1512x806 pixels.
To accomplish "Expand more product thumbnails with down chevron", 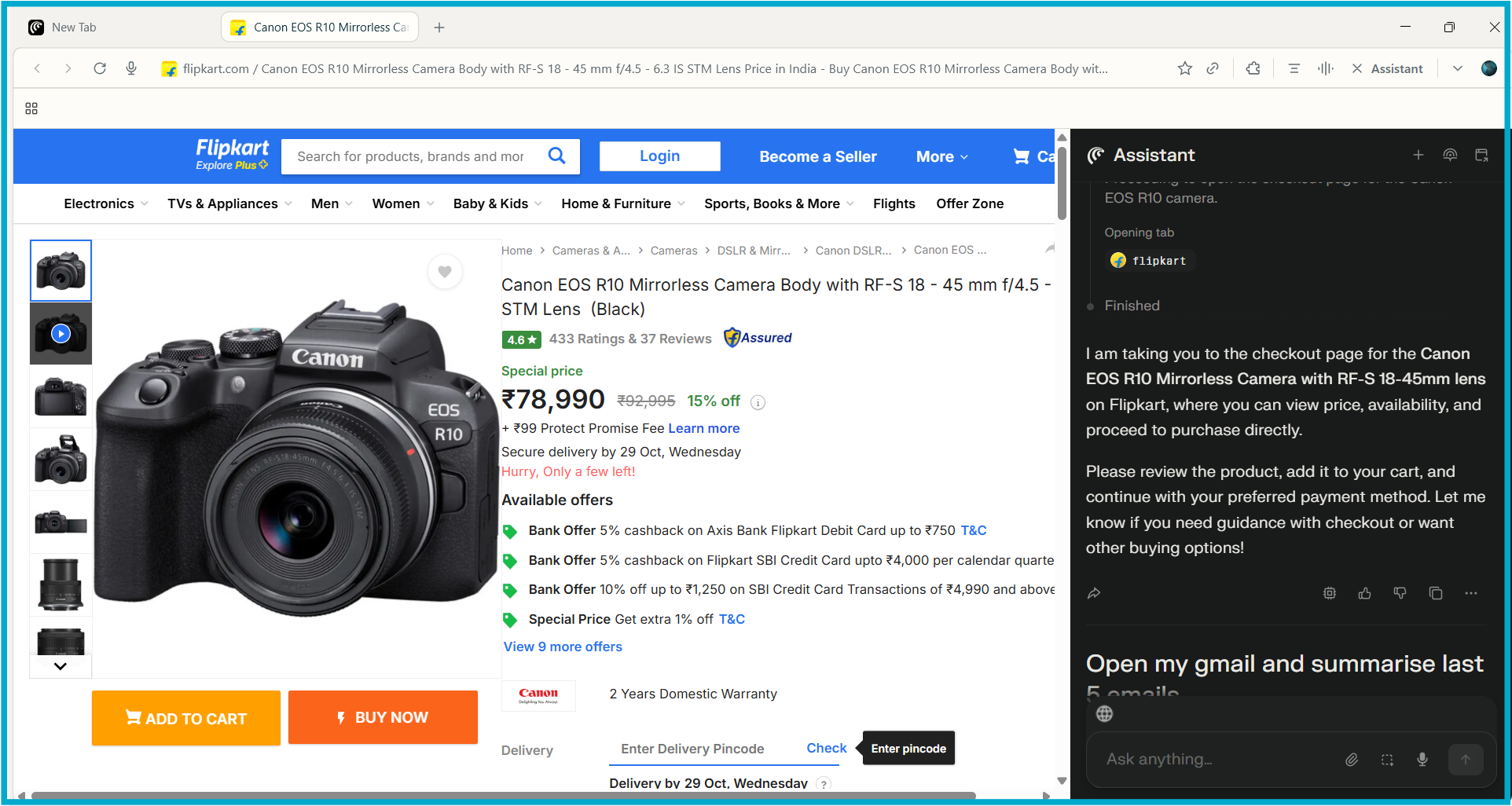I will [x=61, y=666].
